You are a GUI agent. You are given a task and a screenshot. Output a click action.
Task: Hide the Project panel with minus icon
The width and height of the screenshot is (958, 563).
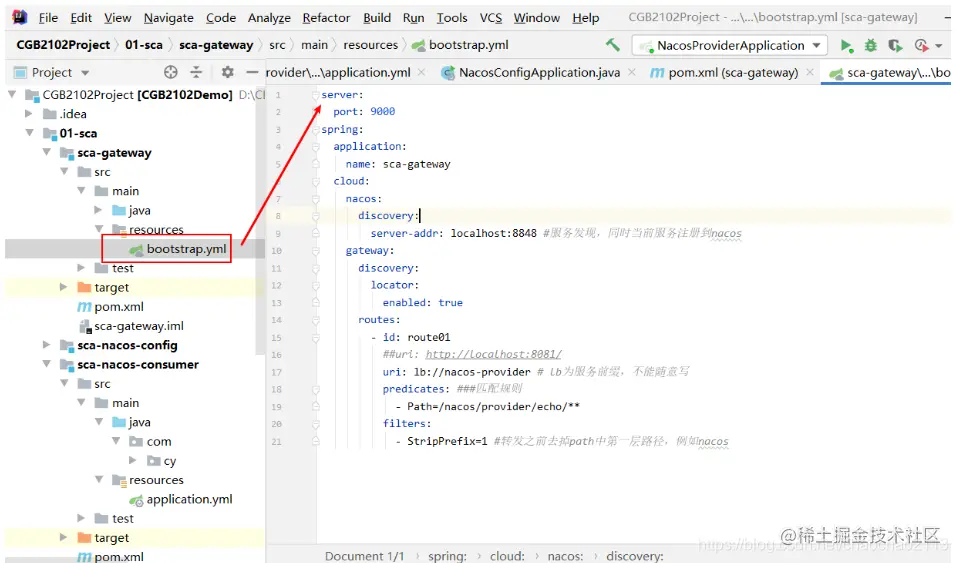pyautogui.click(x=252, y=72)
